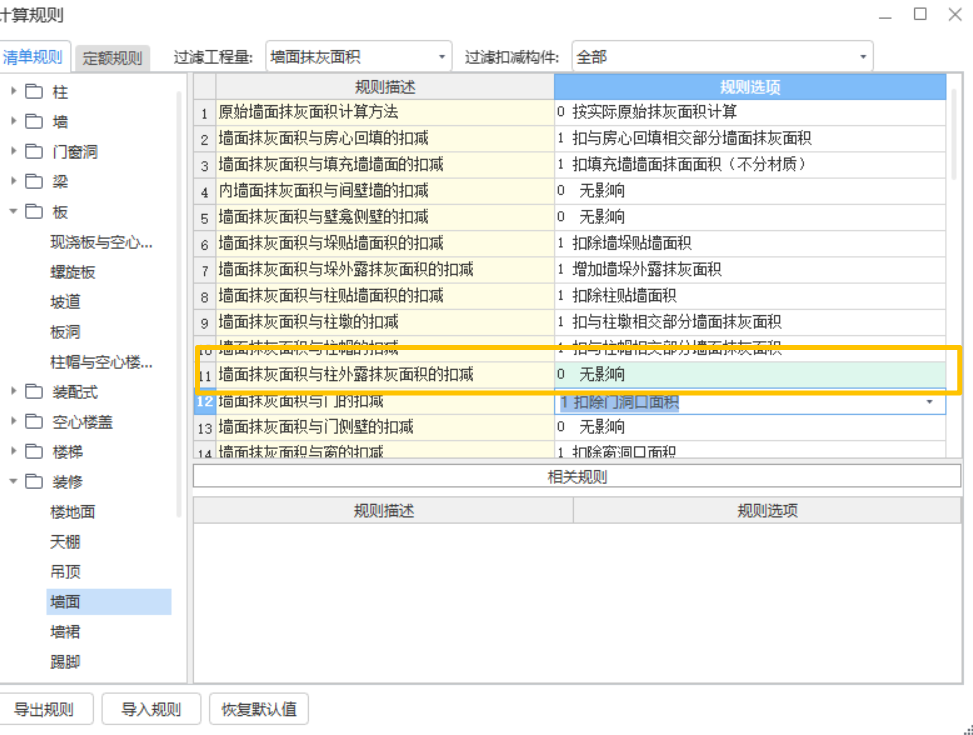Click rule 墙面抹灰面积与房心回填的扣减
Screen dimensions: 973x735
point(384,138)
